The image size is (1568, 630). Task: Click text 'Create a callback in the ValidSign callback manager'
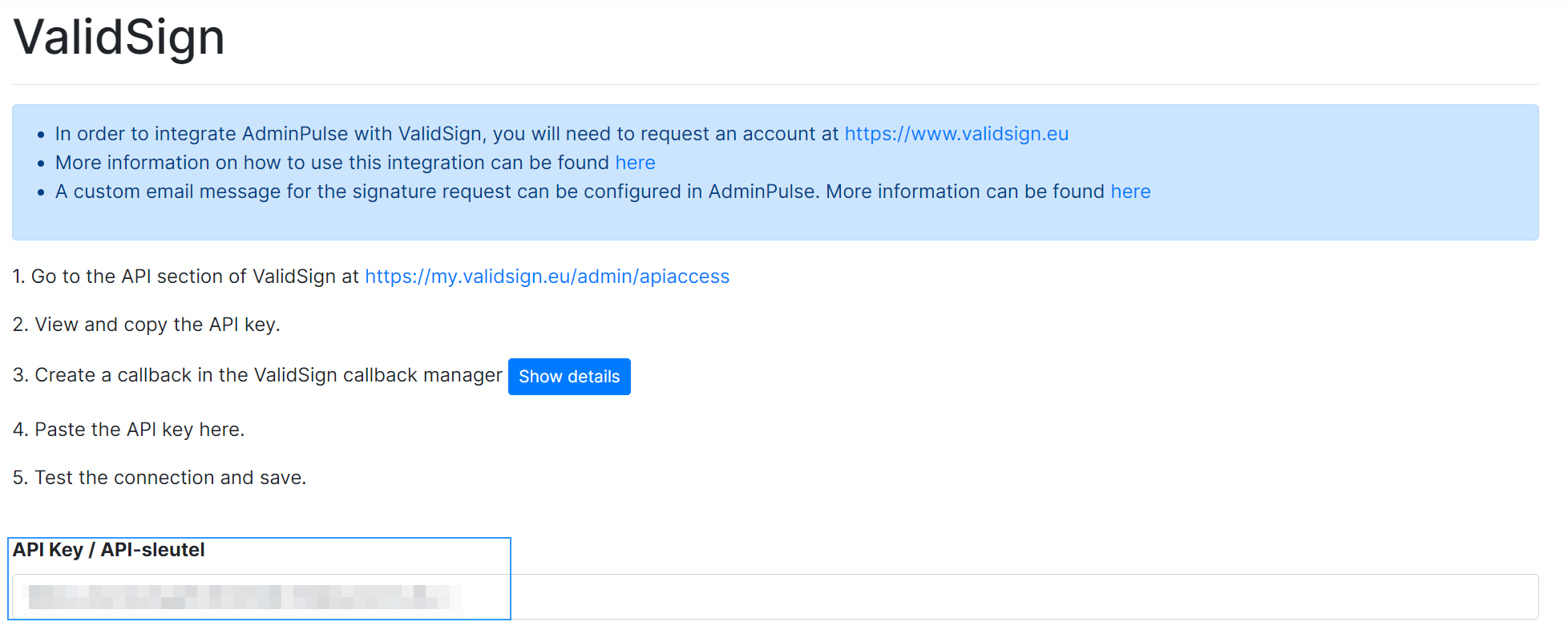pos(269,375)
